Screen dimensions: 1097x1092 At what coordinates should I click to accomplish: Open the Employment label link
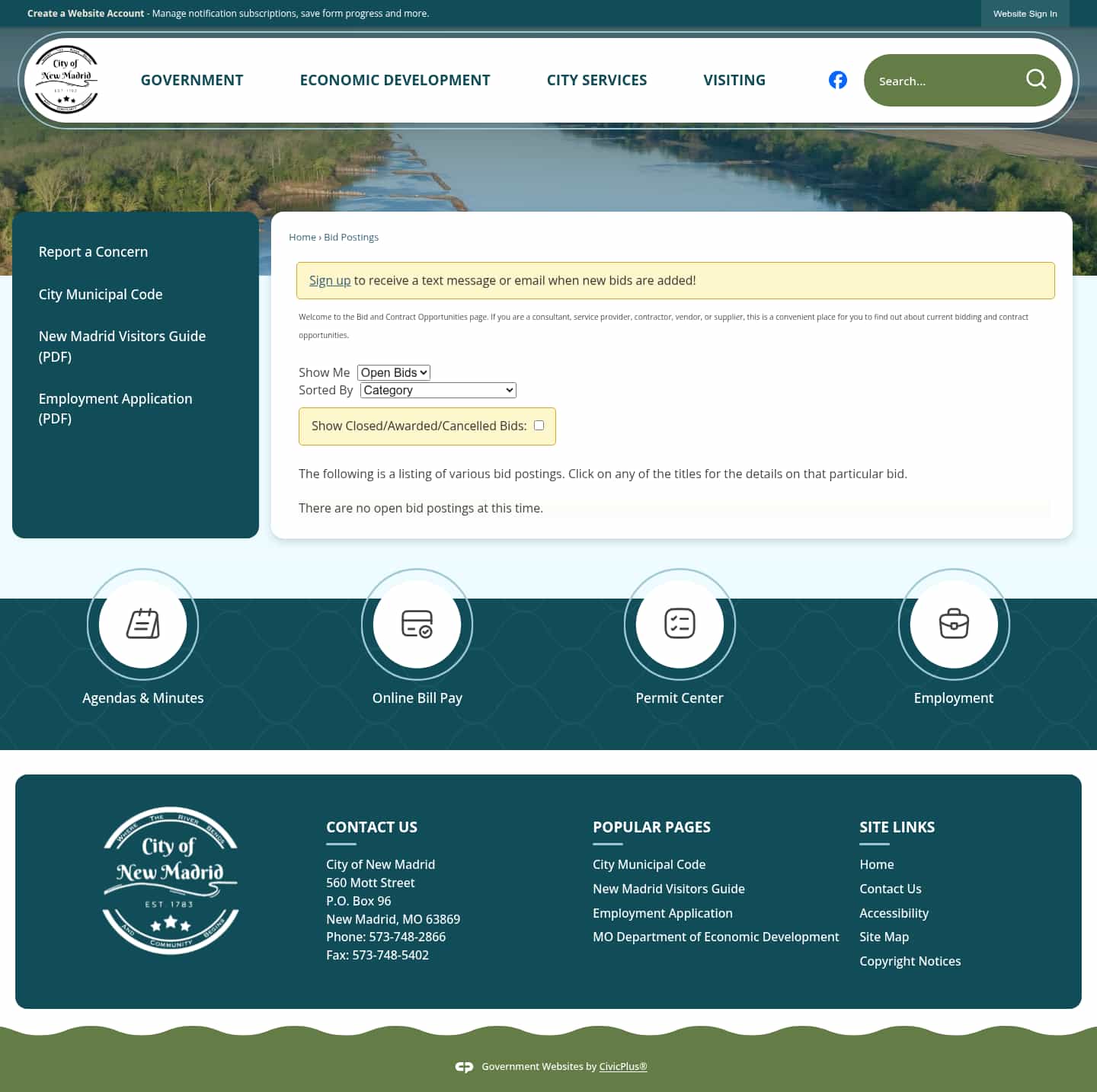[x=954, y=698]
